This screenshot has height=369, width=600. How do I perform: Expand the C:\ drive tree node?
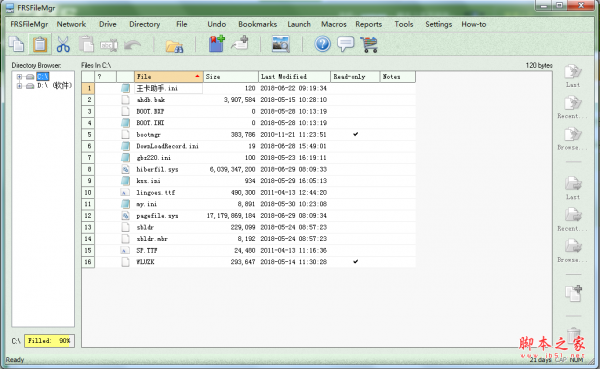(19, 77)
